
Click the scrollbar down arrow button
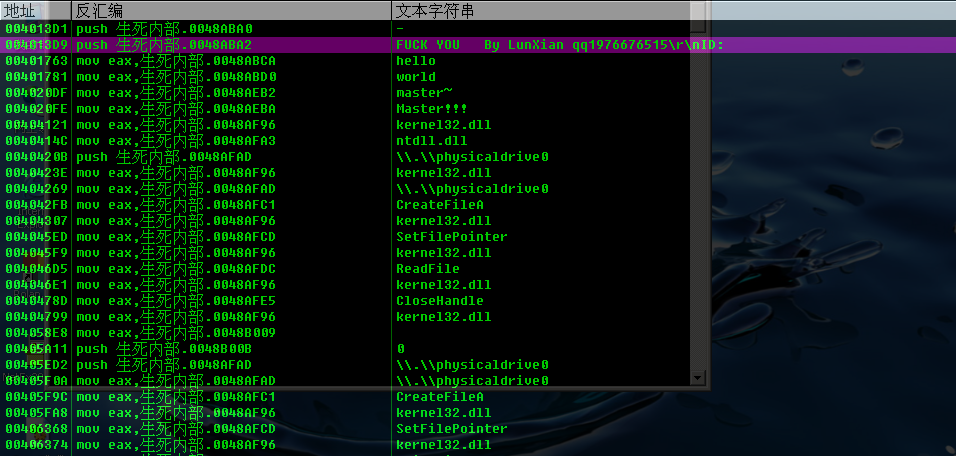click(698, 378)
